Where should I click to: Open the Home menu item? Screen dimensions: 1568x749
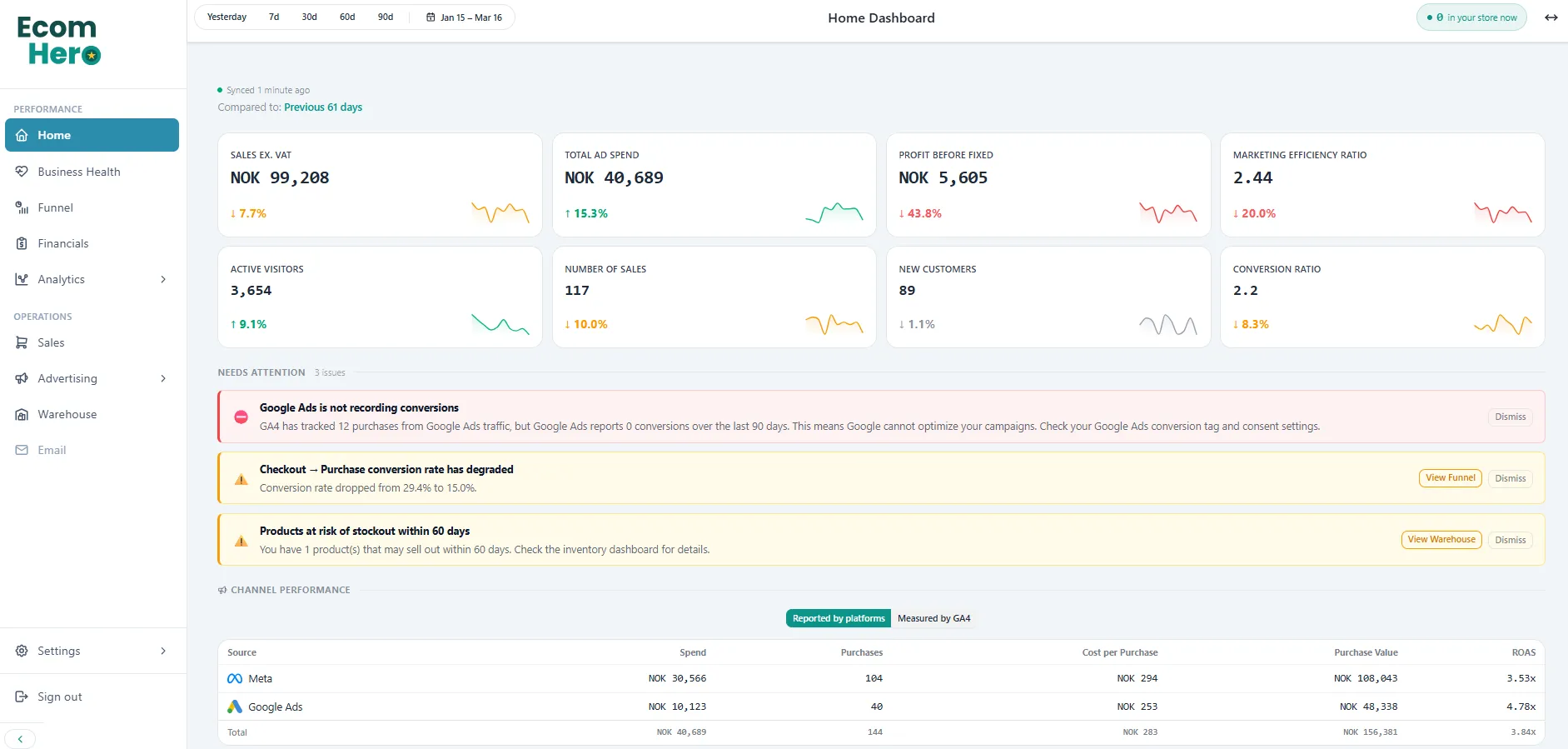pos(92,135)
